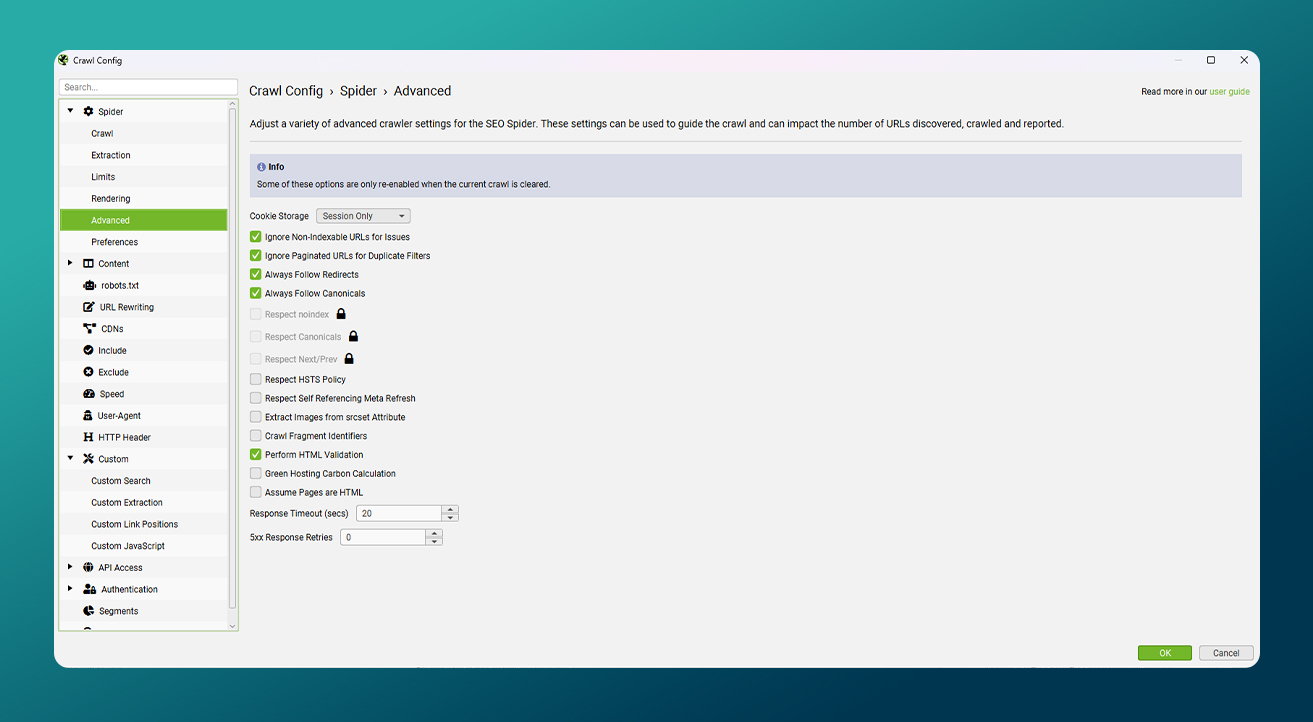Open Speed settings via gauge icon
The width and height of the screenshot is (1313, 722).
pyautogui.click(x=89, y=394)
